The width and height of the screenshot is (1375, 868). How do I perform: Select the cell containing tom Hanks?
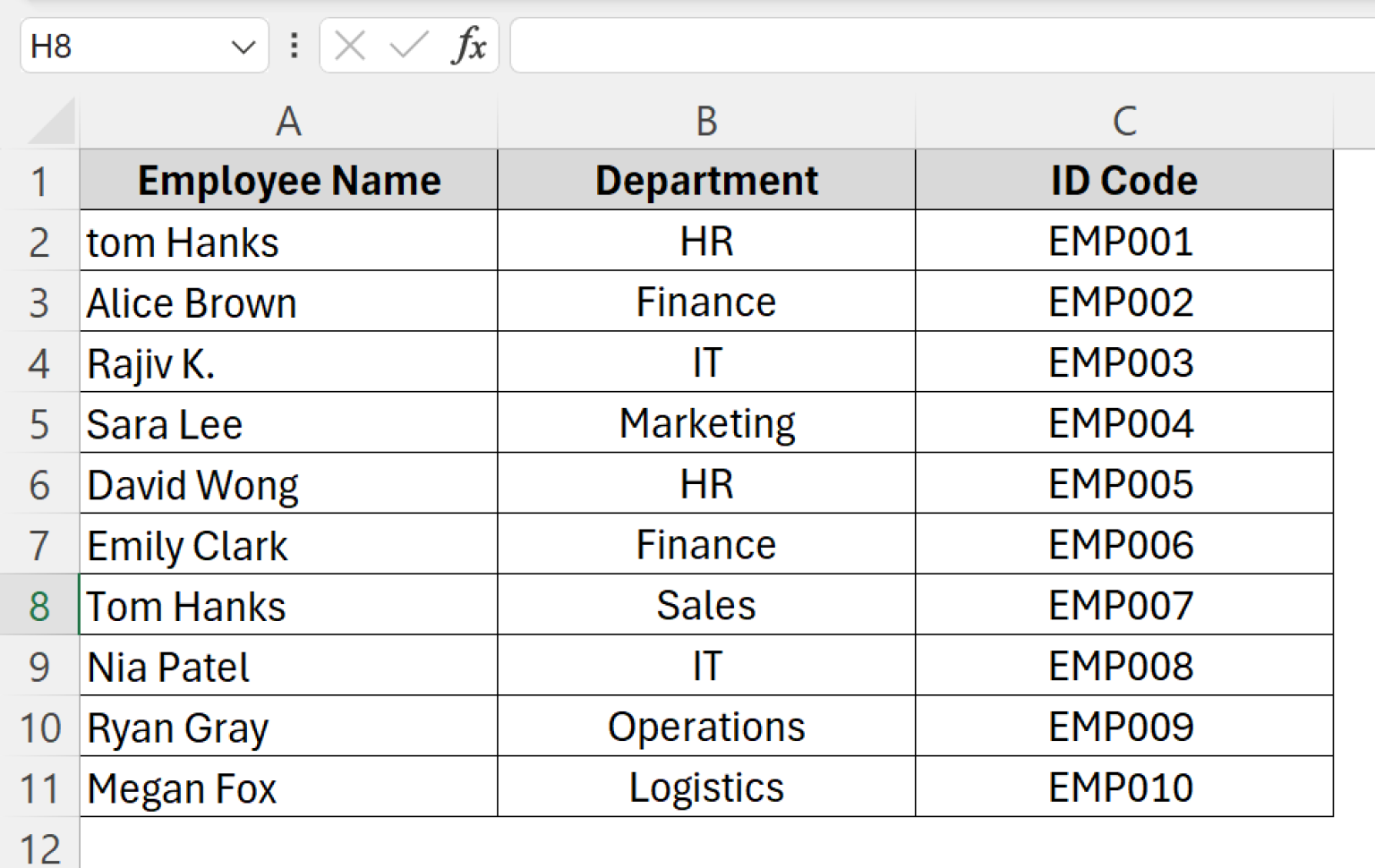click(x=288, y=241)
